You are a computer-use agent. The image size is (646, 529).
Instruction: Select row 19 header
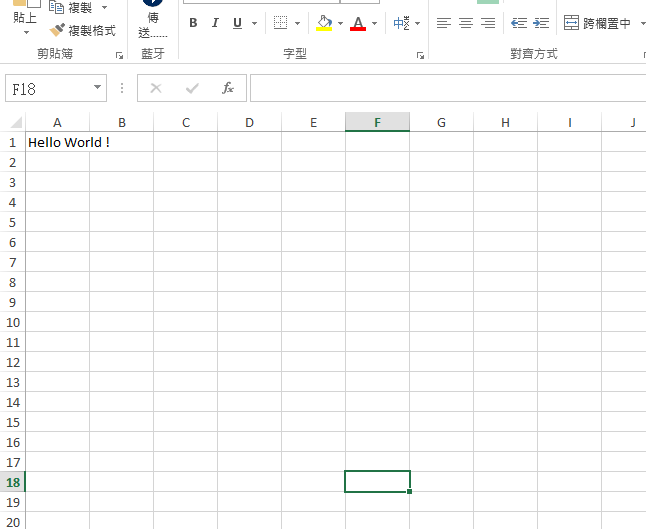point(12,502)
